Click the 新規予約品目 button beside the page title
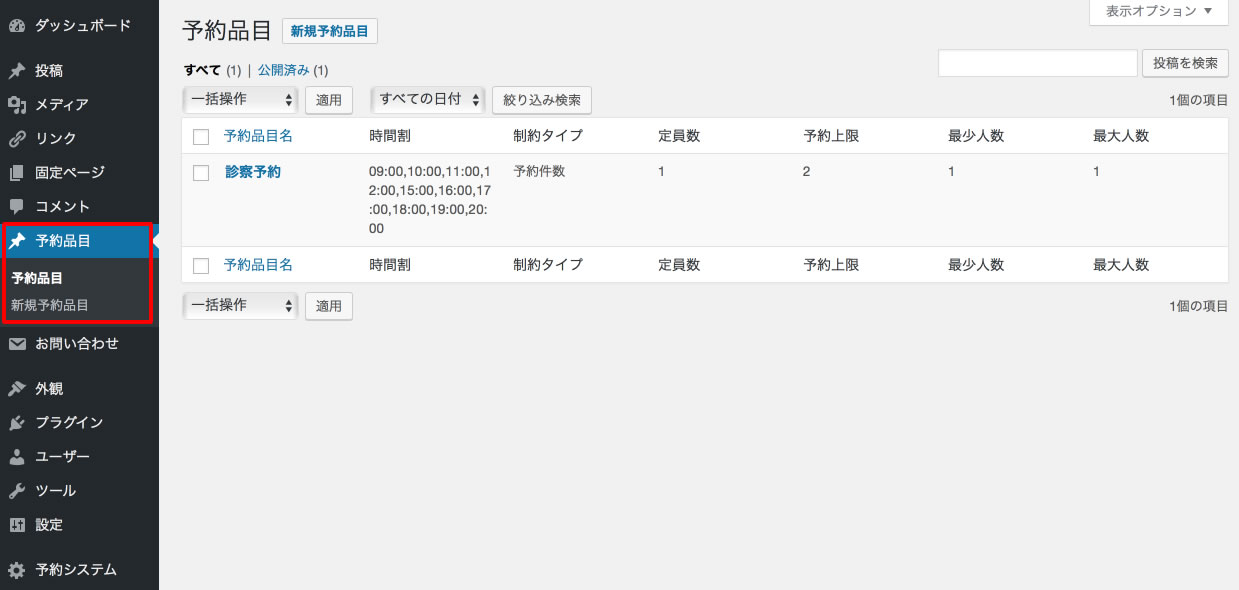Viewport: 1239px width, 590px height. pos(330,31)
